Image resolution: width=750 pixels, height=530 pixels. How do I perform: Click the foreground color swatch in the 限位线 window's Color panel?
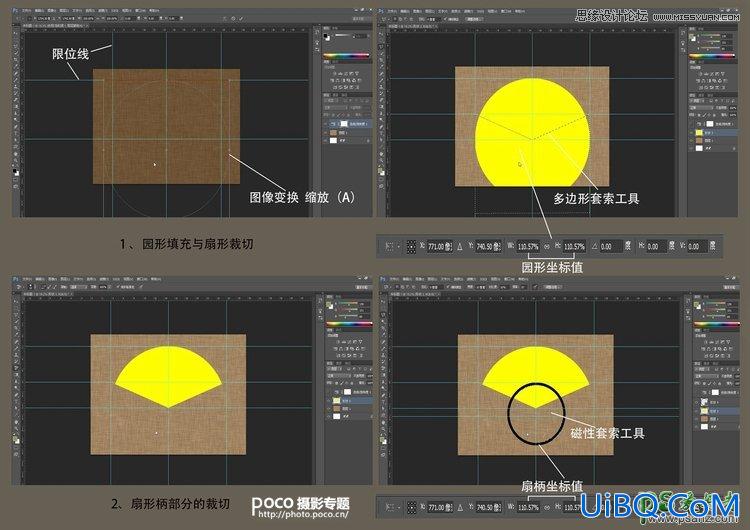point(325,35)
